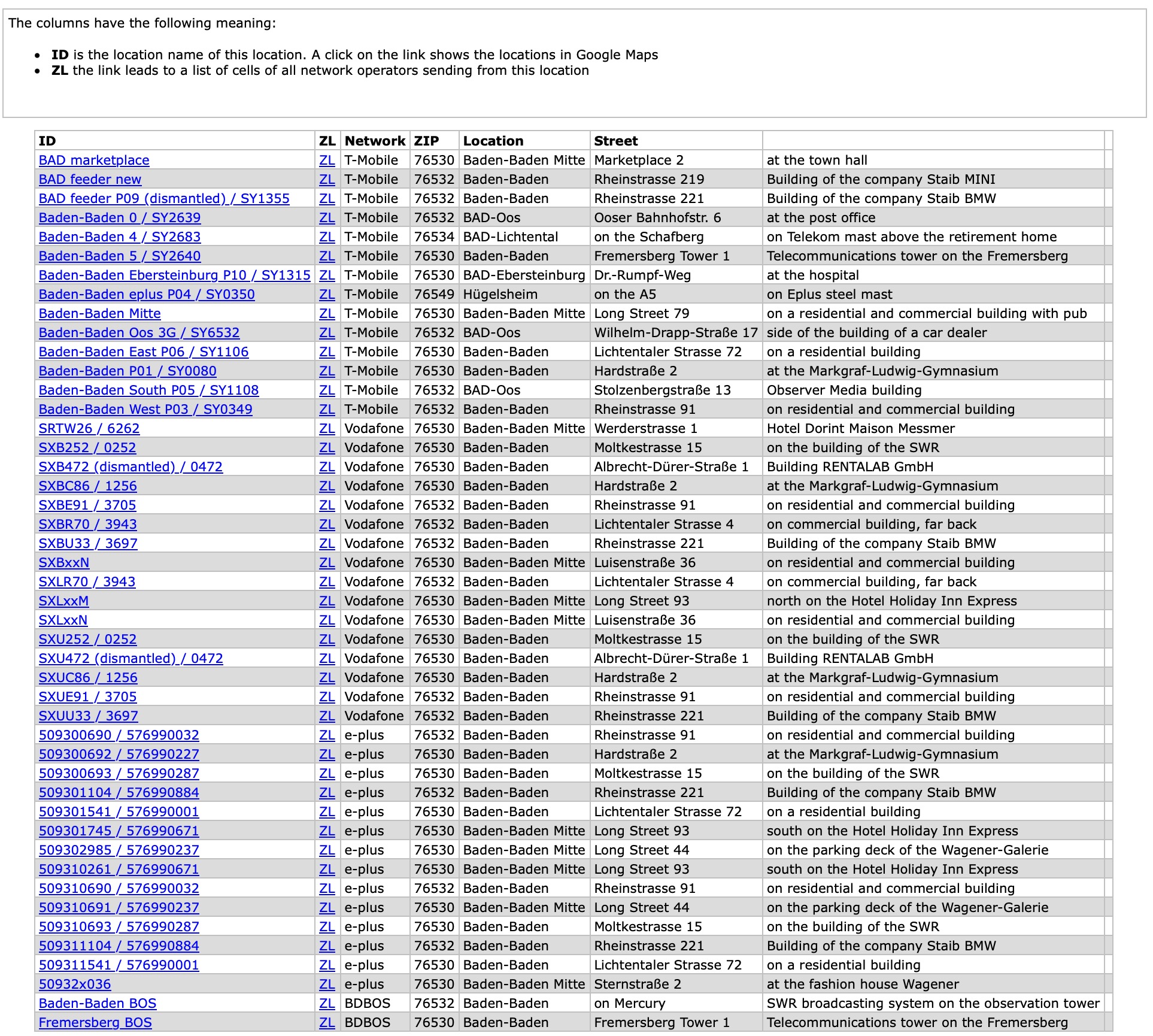Open the SXBE91 / 3705 link
The height and width of the screenshot is (1036, 1153).
(x=87, y=505)
